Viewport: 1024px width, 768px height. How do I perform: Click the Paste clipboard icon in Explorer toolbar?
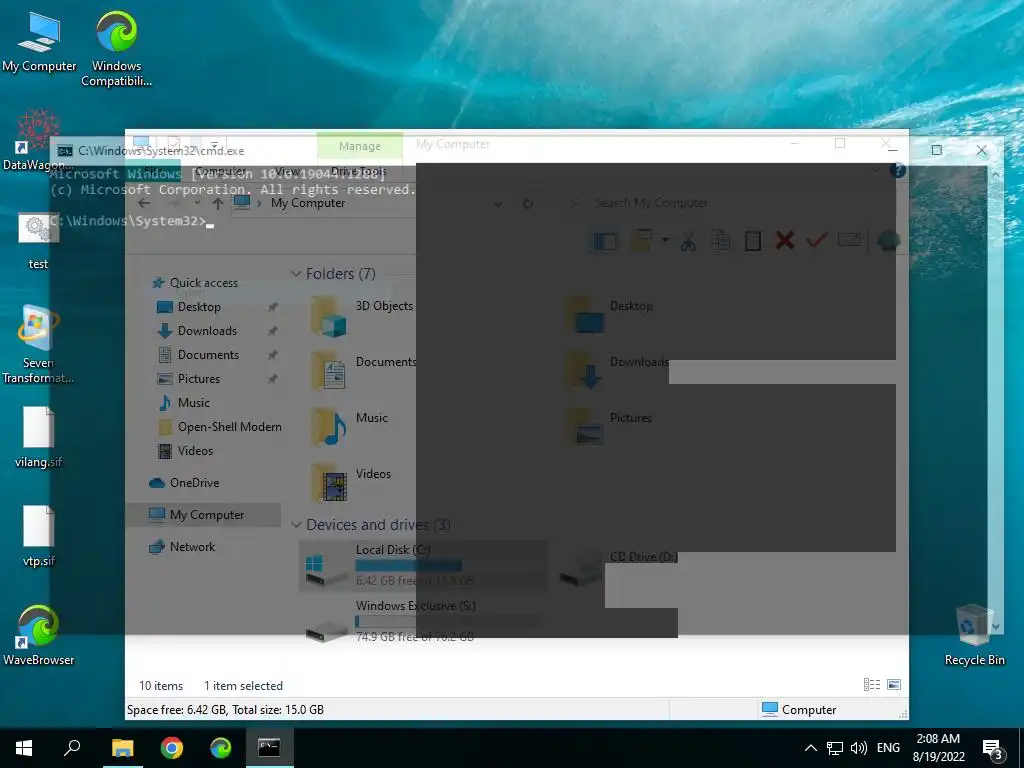click(x=752, y=241)
